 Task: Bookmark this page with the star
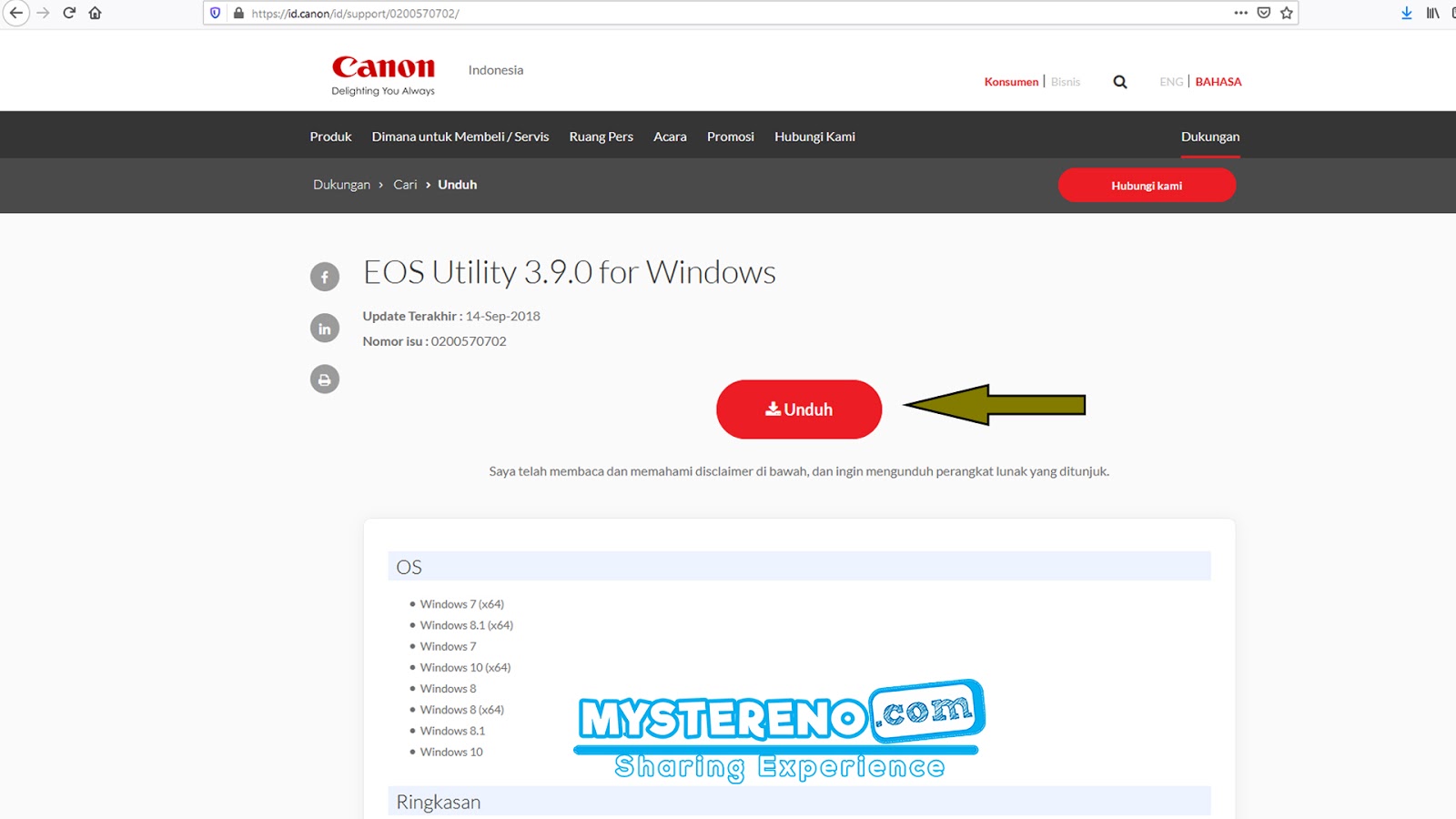(1287, 13)
